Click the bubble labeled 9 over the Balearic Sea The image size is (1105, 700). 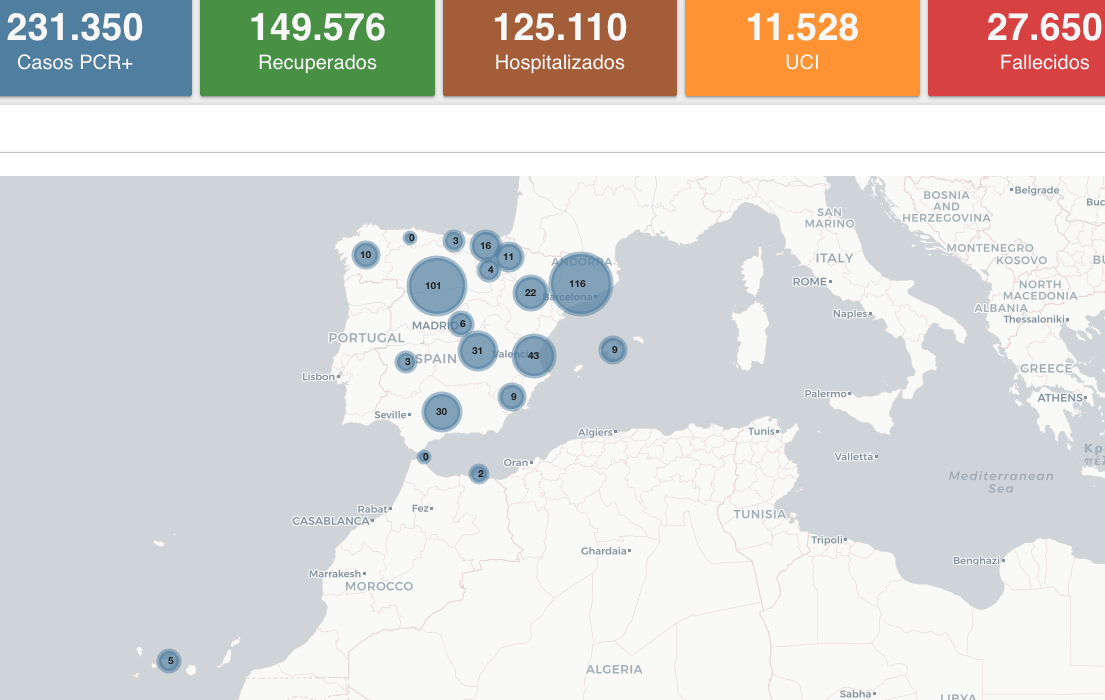(613, 350)
